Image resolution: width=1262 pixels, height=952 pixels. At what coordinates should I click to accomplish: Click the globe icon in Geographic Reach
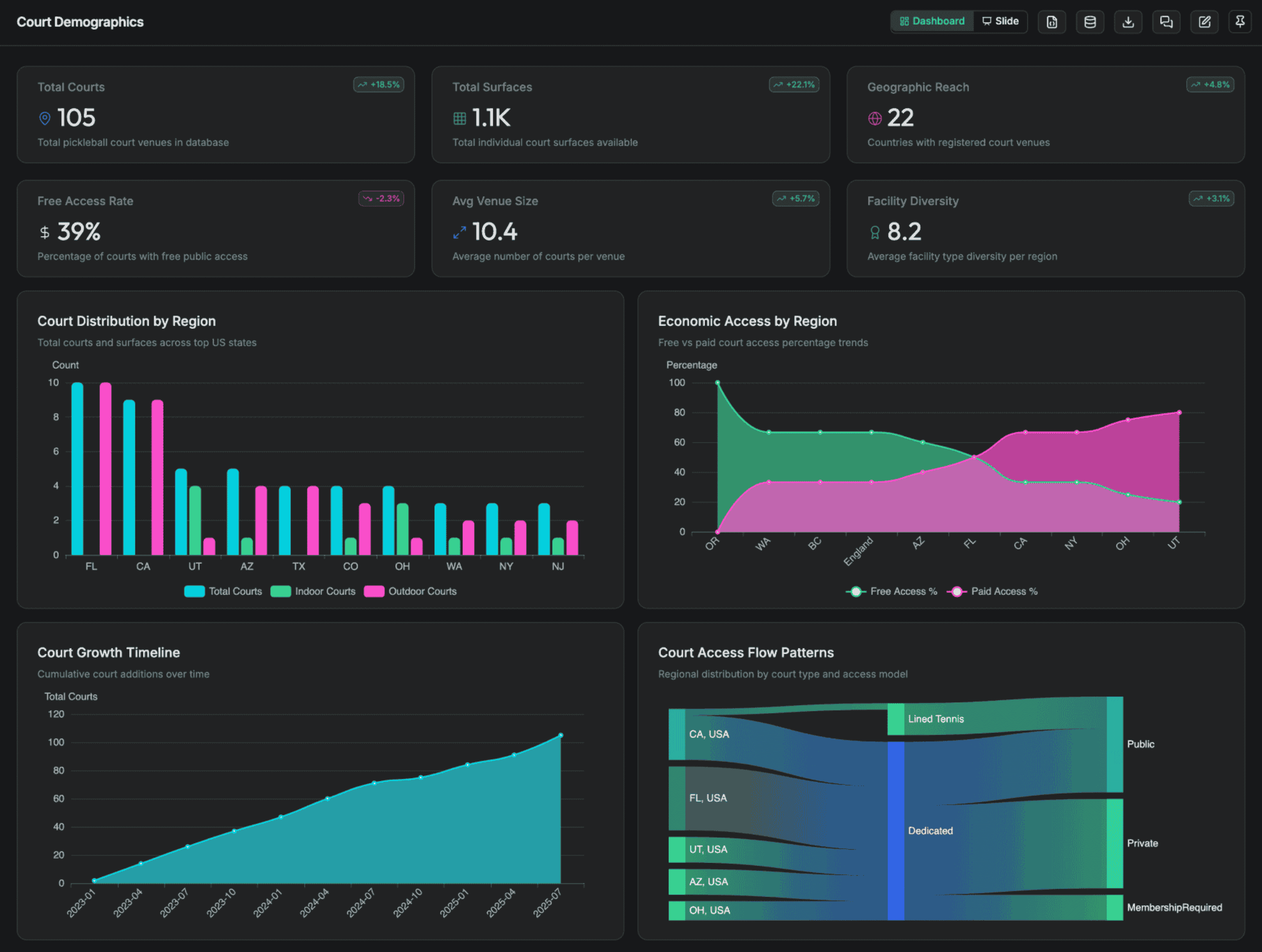click(875, 118)
